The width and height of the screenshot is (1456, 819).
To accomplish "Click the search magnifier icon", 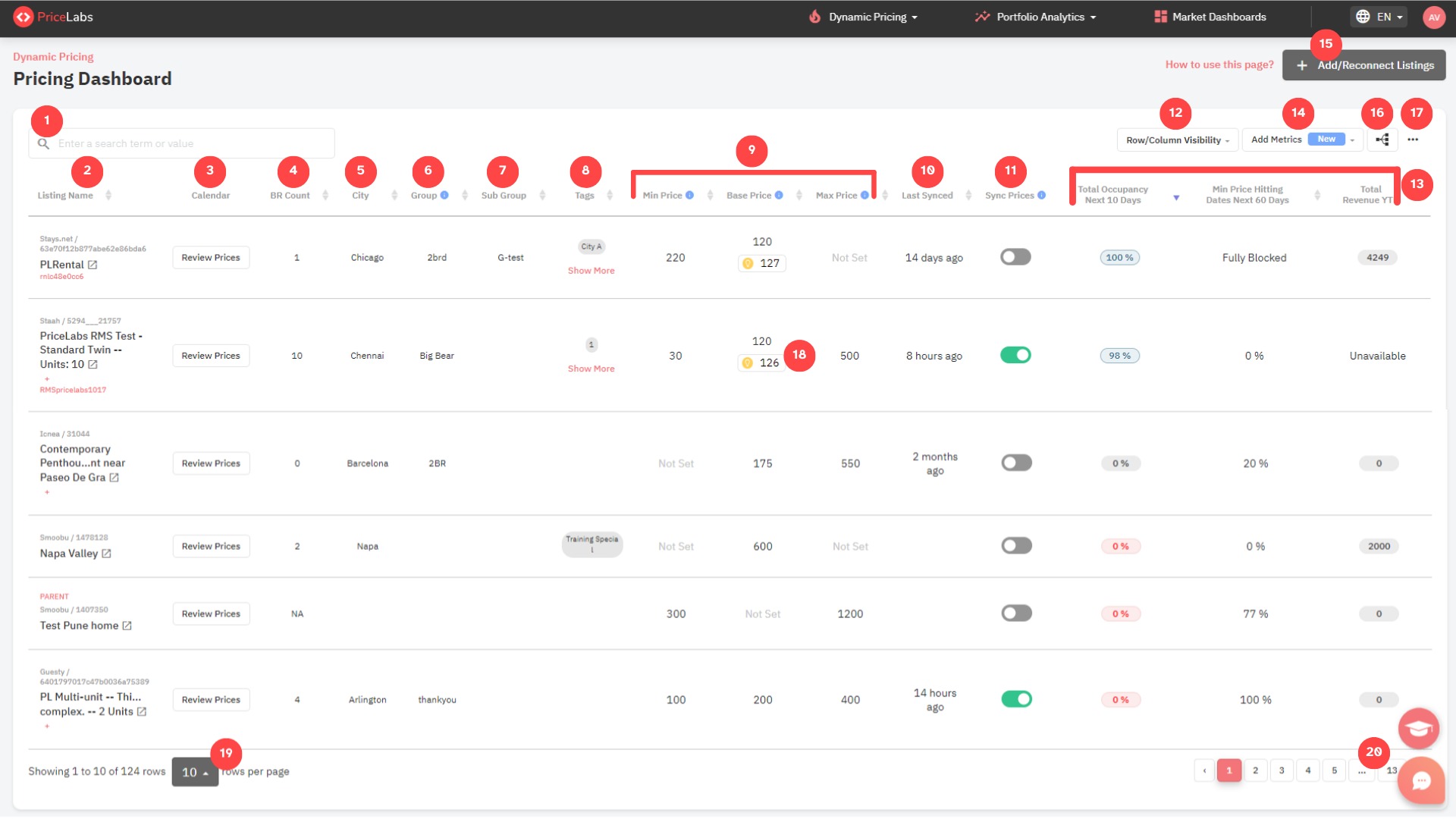I will (43, 143).
